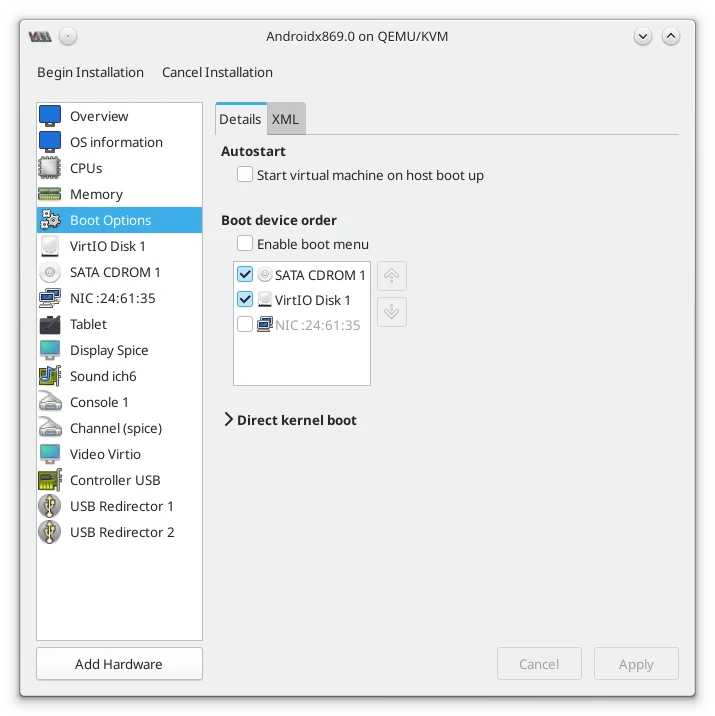715x716 pixels.
Task: Click the Add Hardware button
Action: (119, 664)
